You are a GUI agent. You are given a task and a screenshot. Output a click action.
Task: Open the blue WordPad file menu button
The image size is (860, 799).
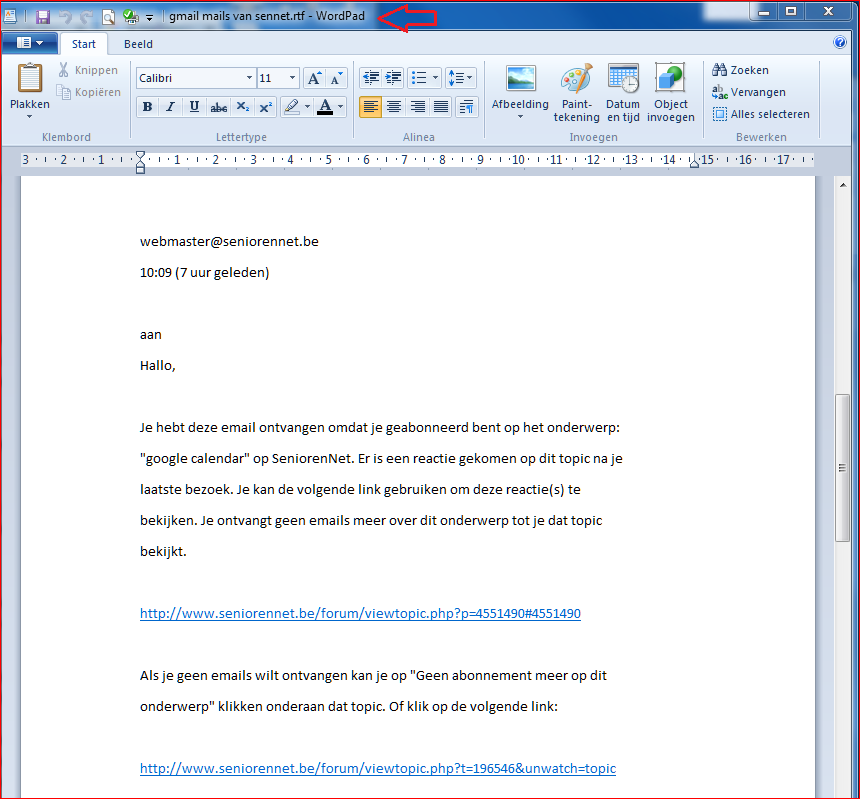(x=30, y=43)
